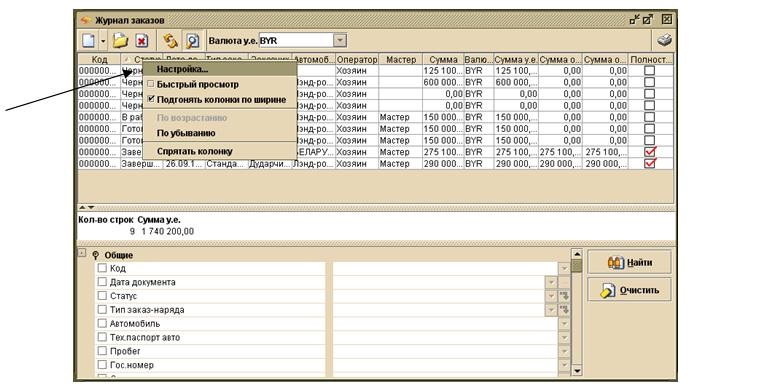The width and height of the screenshot is (774, 390).
Task: Enable the Тип заказ-наряда filter checkbox
Action: [102, 310]
